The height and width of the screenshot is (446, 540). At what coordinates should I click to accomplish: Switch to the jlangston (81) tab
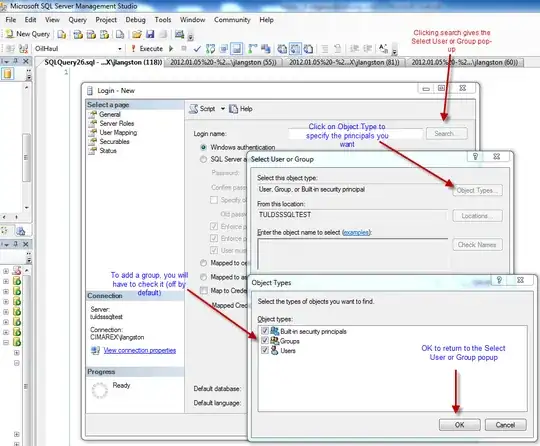pos(344,62)
